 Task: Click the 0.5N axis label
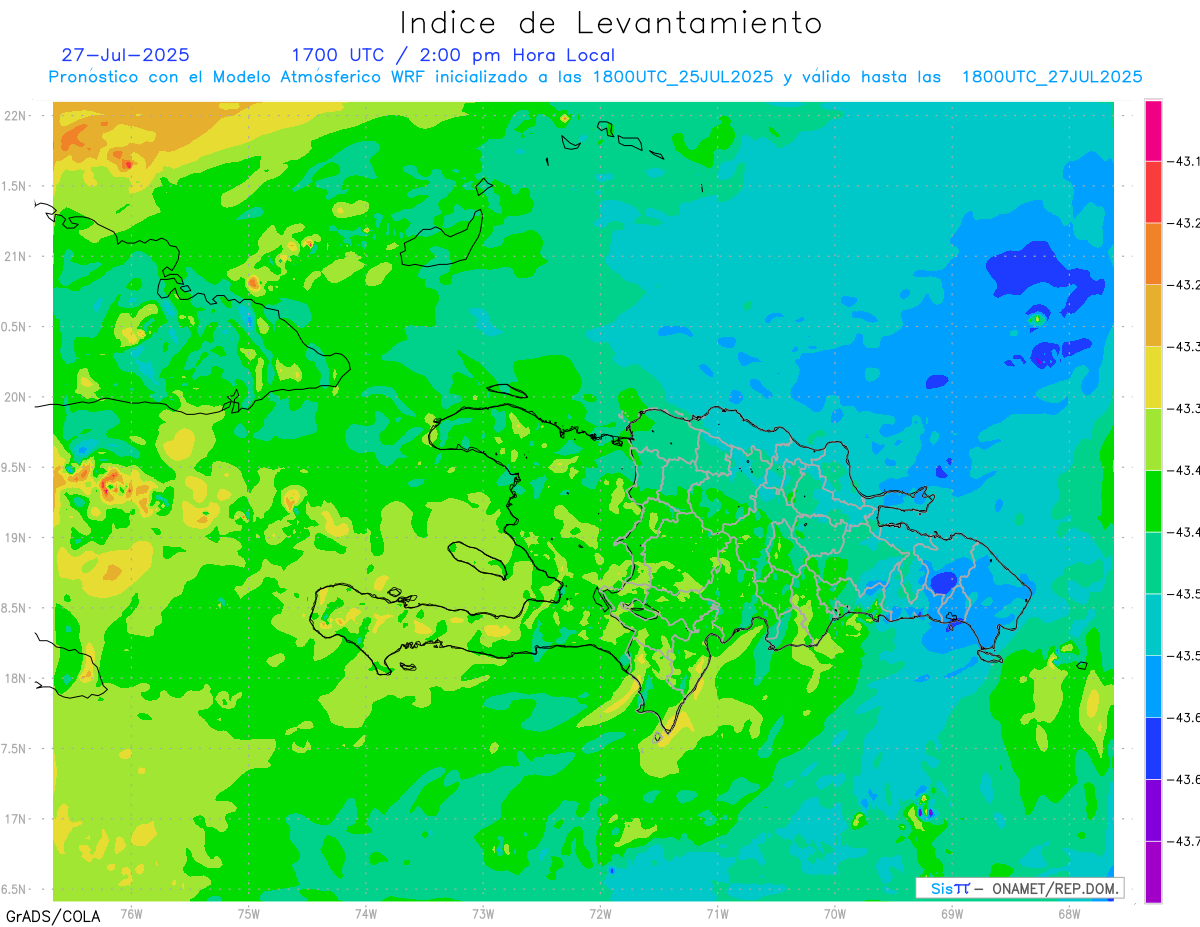pyautogui.click(x=15, y=327)
